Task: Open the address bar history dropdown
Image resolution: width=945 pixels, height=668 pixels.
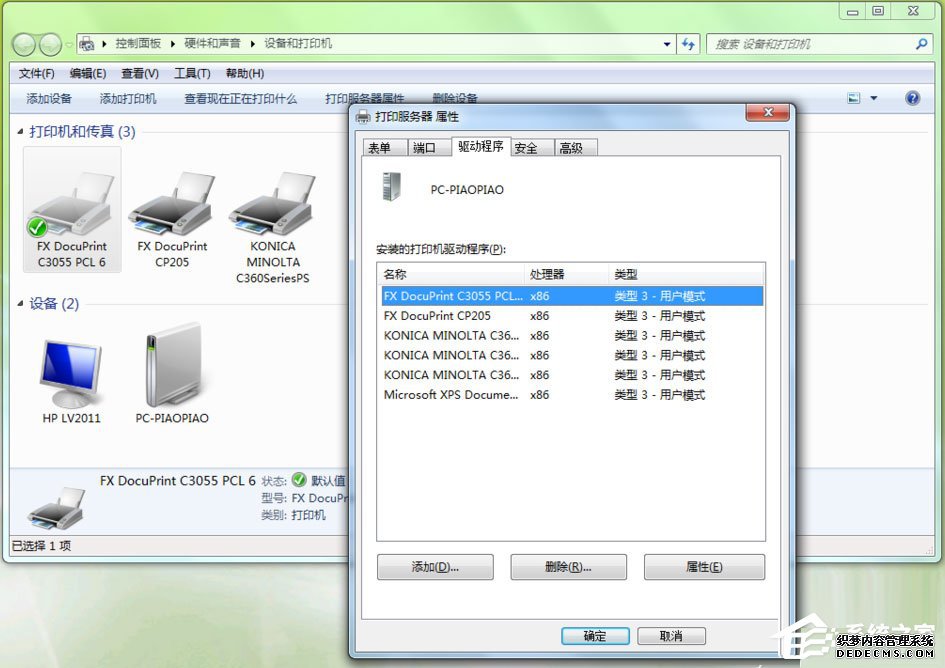Action: click(667, 44)
